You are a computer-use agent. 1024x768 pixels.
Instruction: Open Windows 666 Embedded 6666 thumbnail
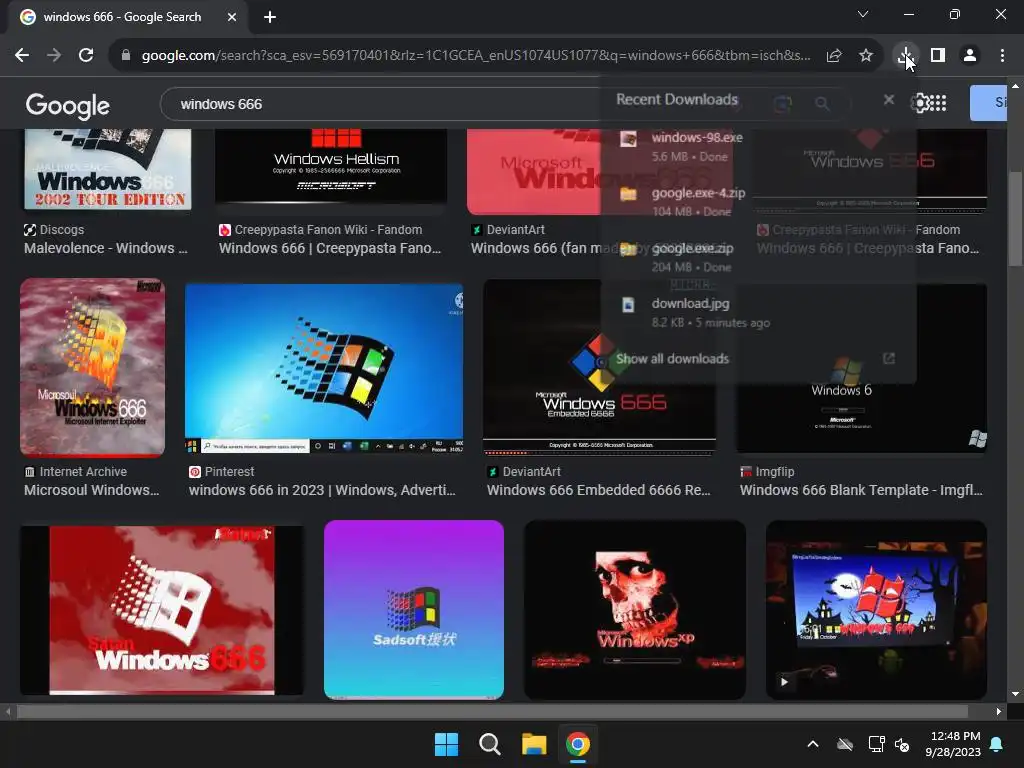(600, 368)
